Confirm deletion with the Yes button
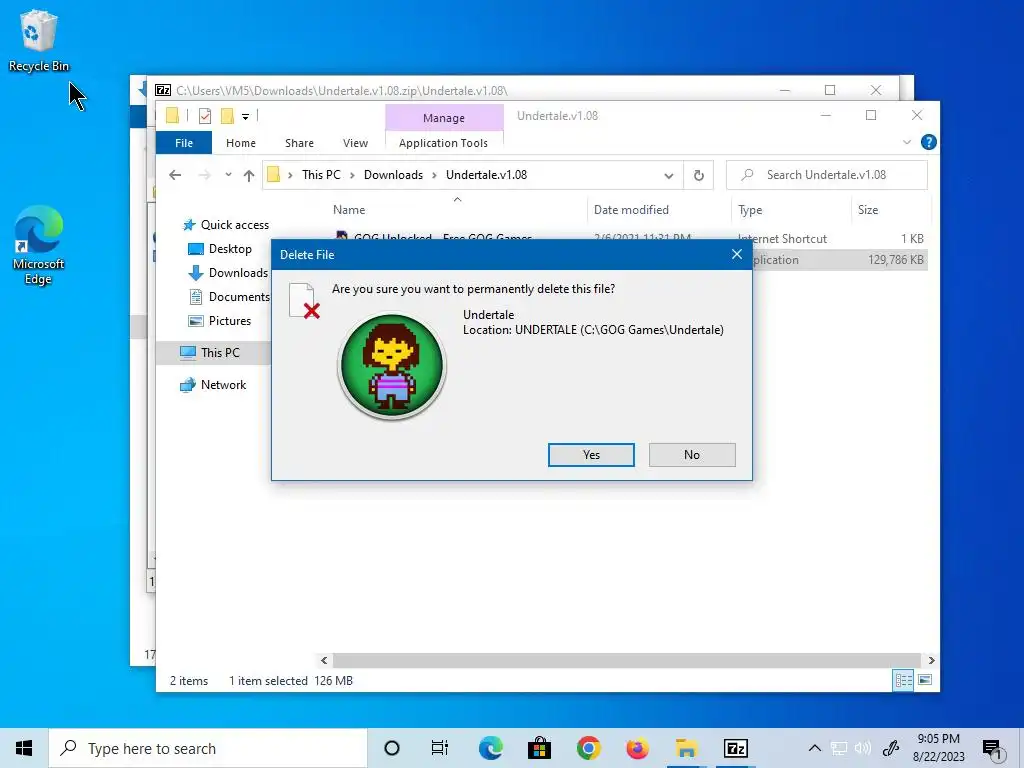 click(x=591, y=455)
